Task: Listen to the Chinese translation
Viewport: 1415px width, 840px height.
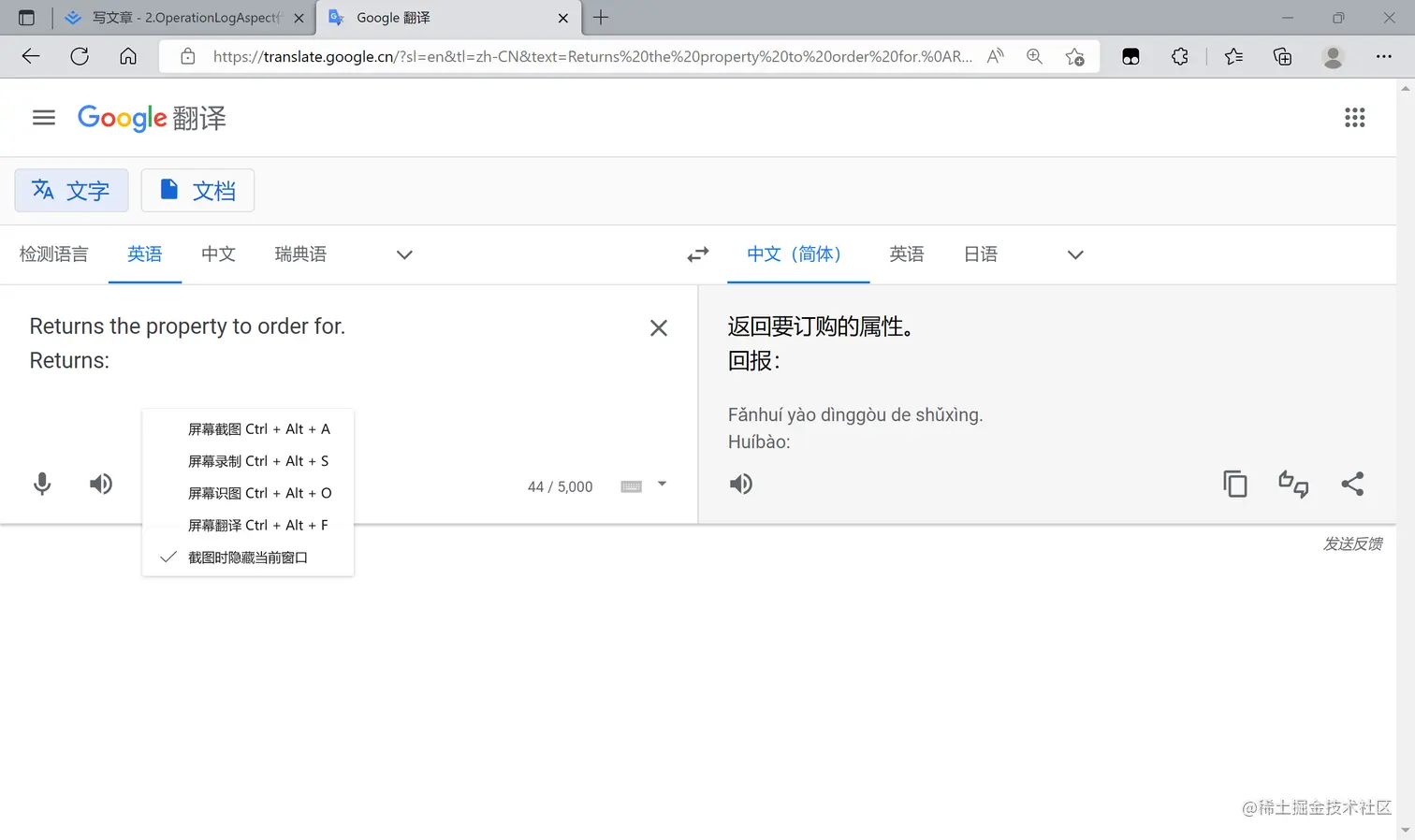Action: (741, 484)
